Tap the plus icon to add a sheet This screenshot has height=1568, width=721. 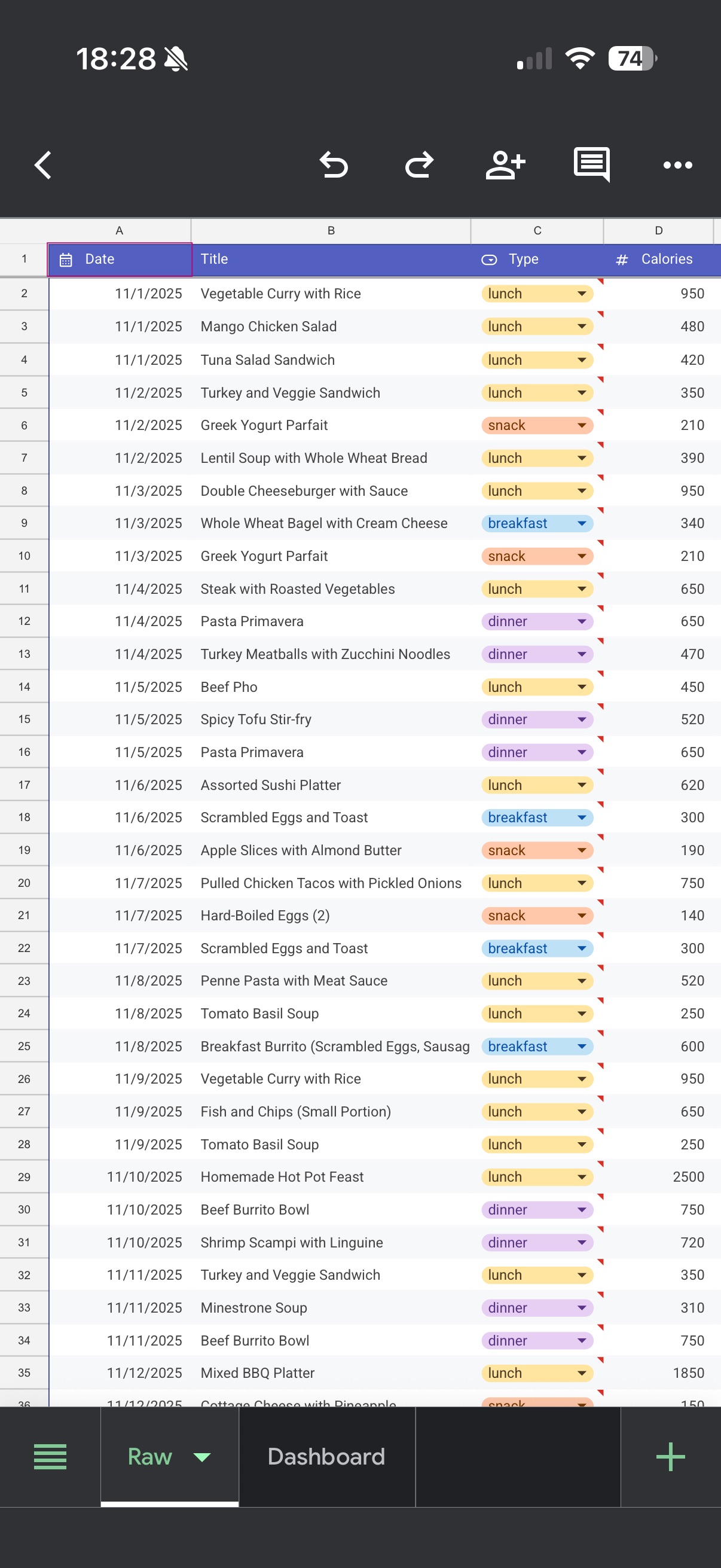[671, 1457]
